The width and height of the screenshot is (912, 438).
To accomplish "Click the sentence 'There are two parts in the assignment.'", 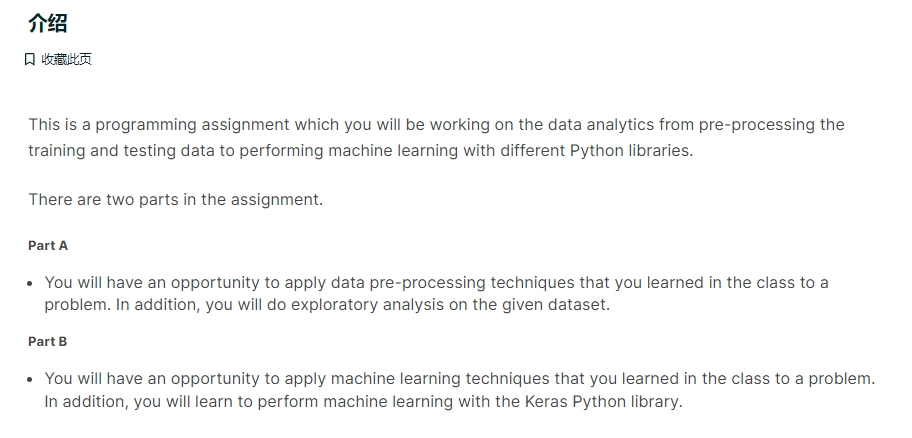I will pos(176,200).
